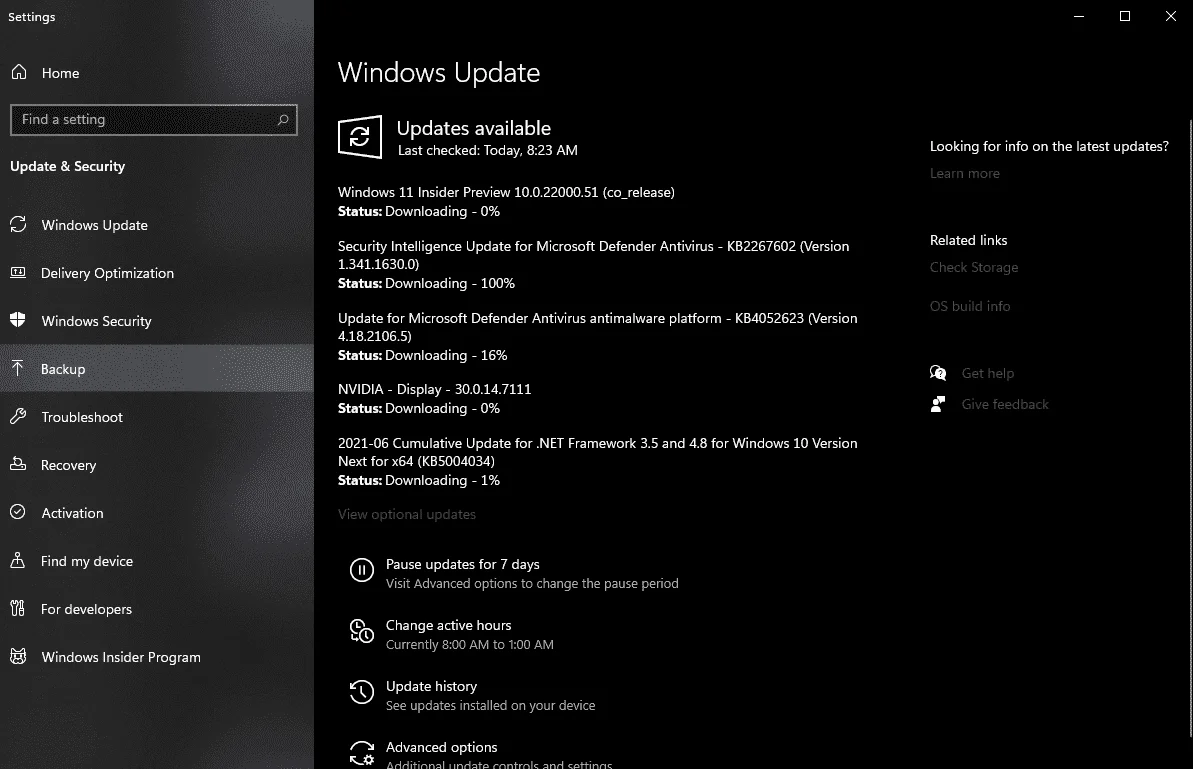This screenshot has height=769, width=1193.
Task: Click the Windows Update sync icon in sidebar
Action: pyautogui.click(x=18, y=224)
